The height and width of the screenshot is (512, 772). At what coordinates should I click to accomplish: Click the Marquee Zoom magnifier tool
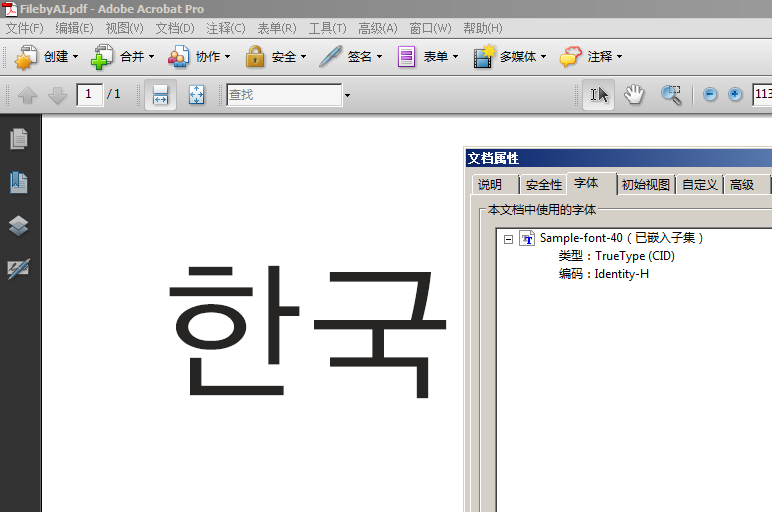[671, 95]
